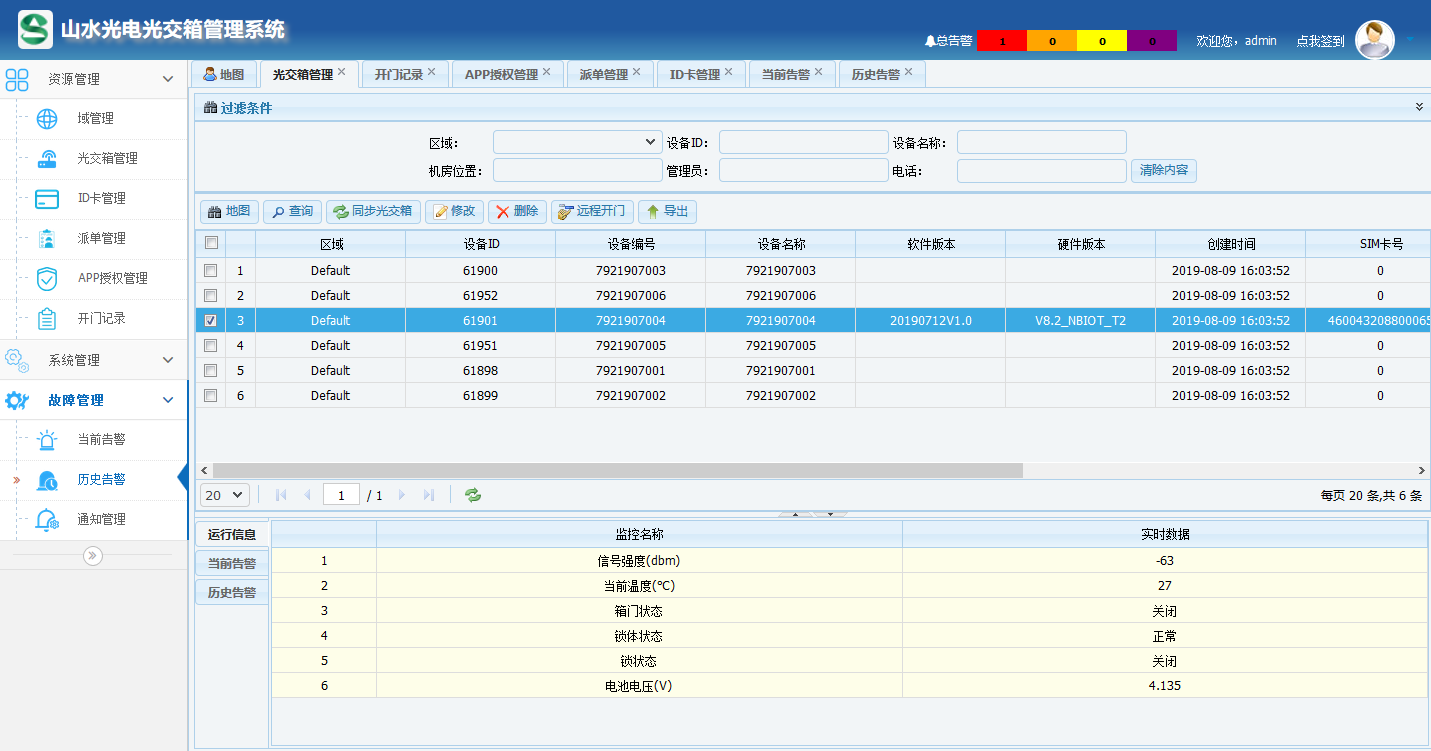Open APP授权管理 shield icon
Screen dimensions: 1431x751
point(47,279)
